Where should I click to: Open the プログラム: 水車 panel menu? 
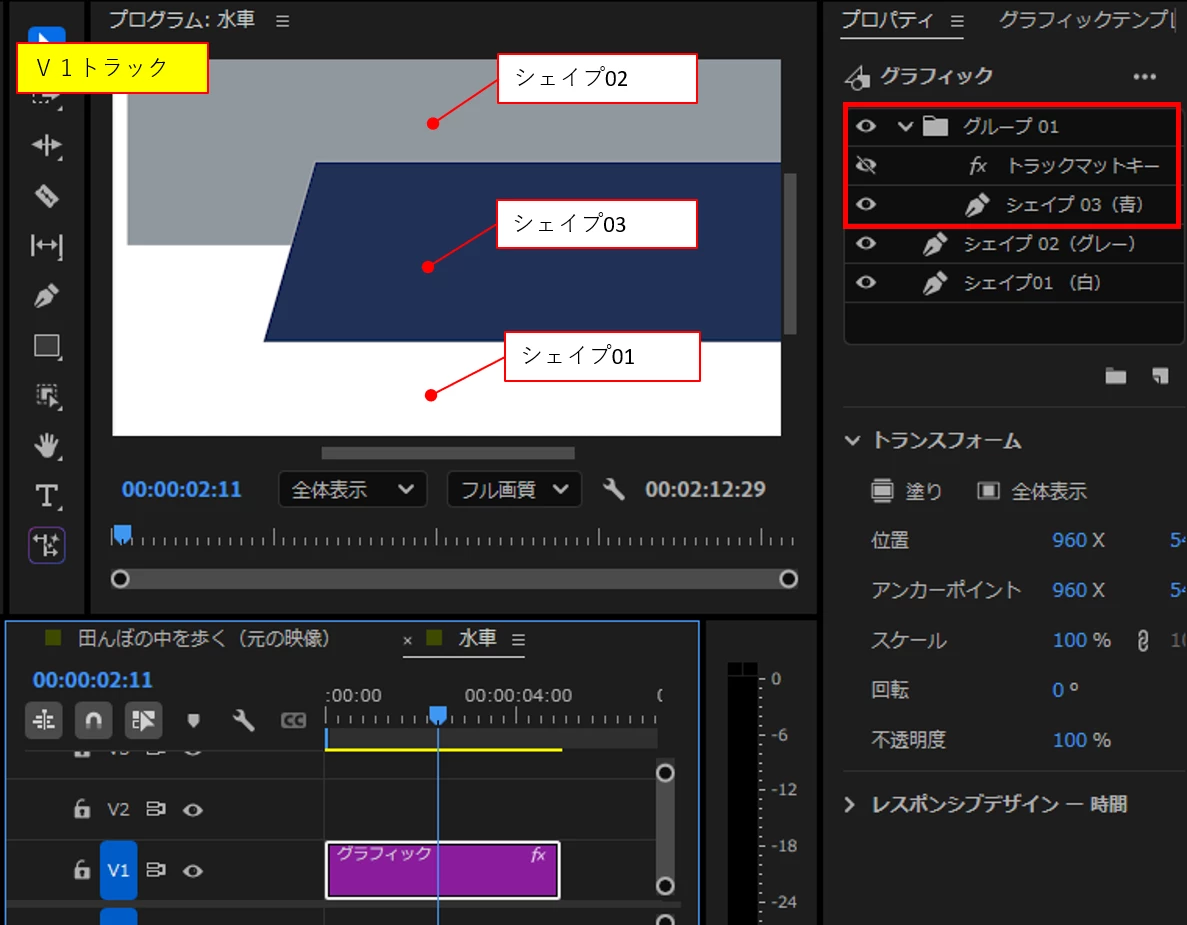[282, 21]
